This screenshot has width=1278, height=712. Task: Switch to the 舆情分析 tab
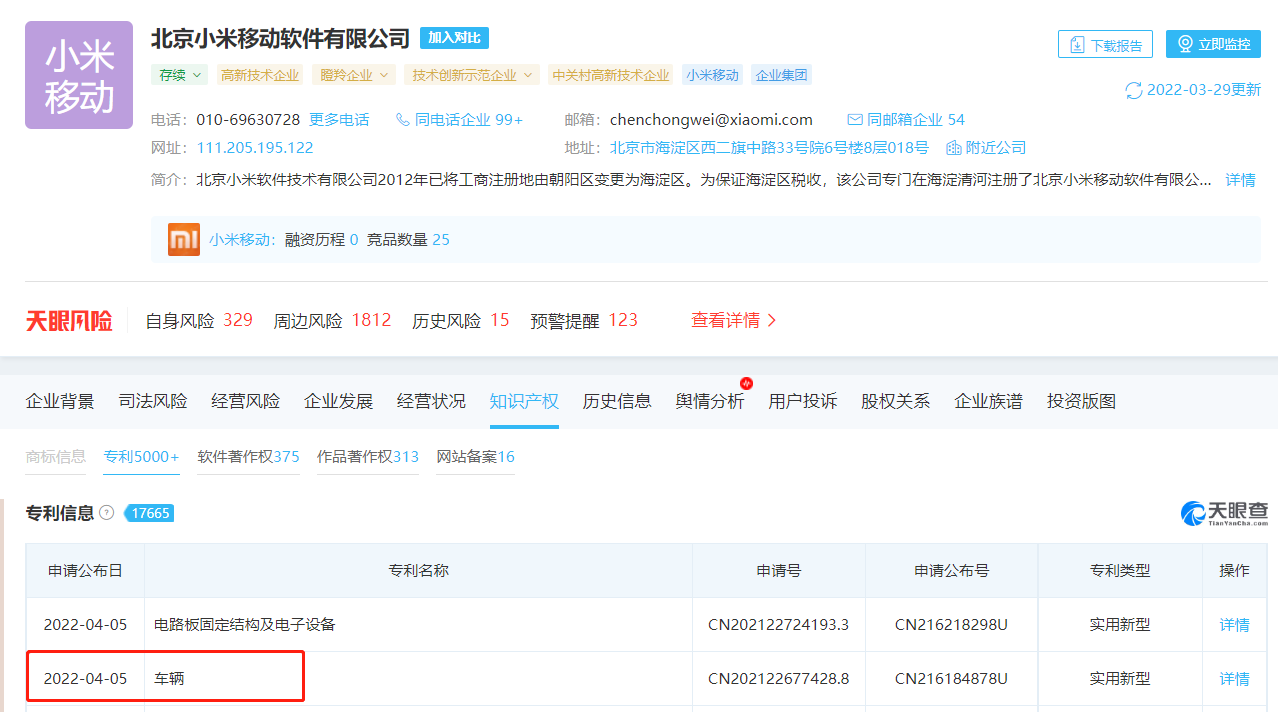710,402
